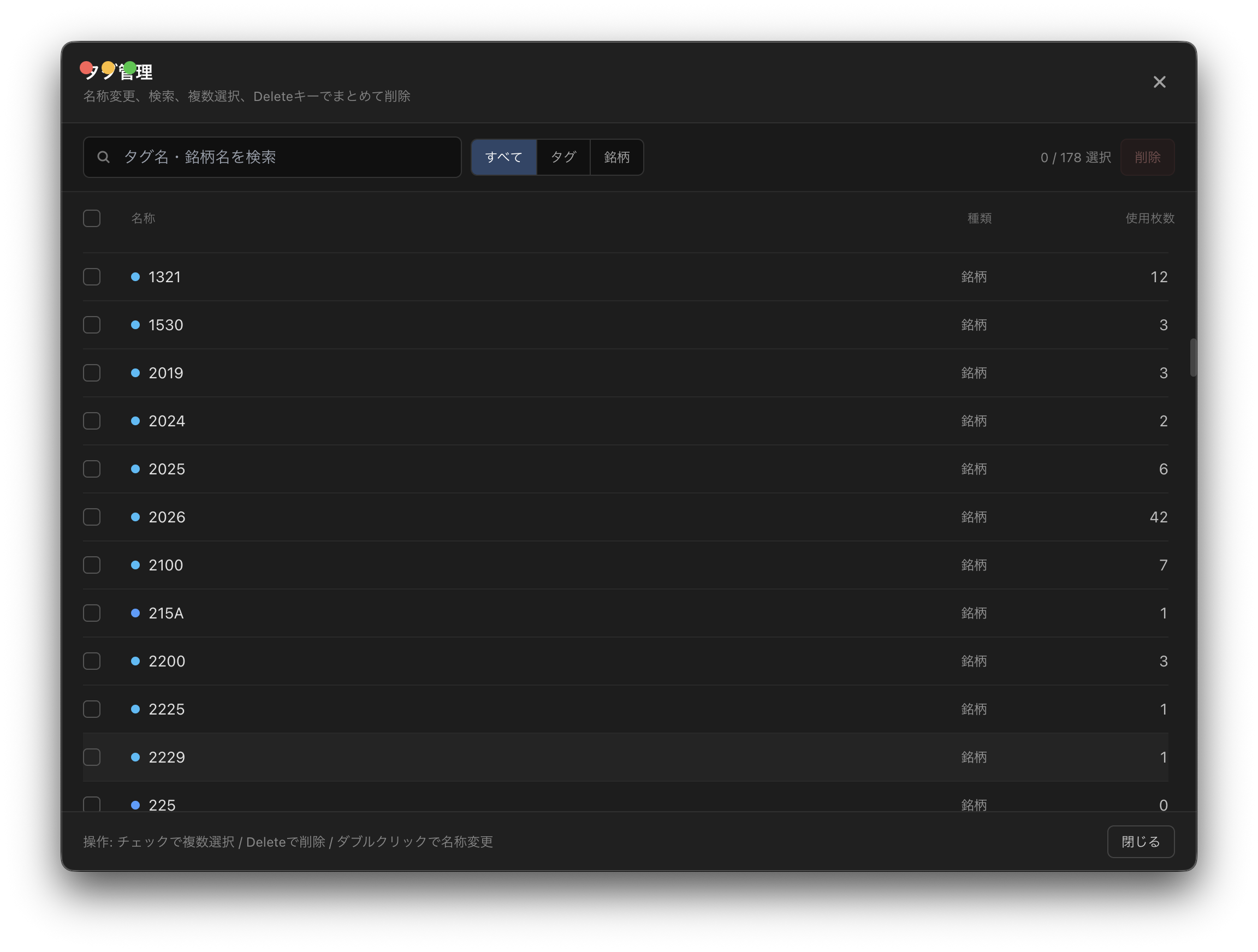Close dialog with the X icon
Viewport: 1258px width, 952px height.
[x=1159, y=82]
